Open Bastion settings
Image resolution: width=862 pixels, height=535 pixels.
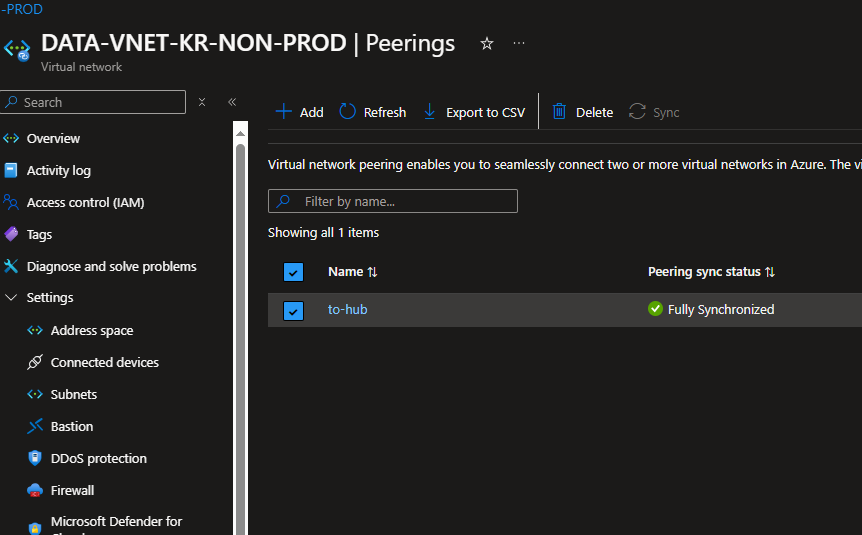pos(72,426)
